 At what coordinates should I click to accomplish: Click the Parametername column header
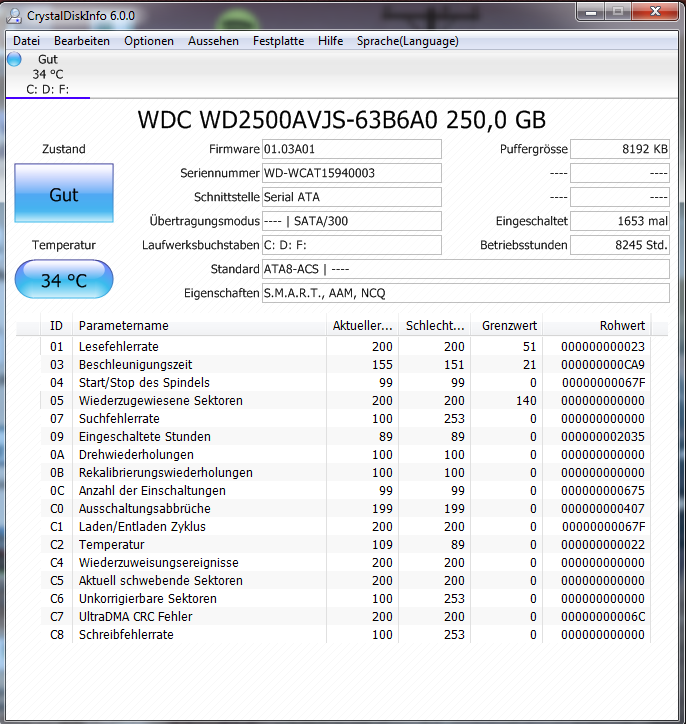(199, 326)
